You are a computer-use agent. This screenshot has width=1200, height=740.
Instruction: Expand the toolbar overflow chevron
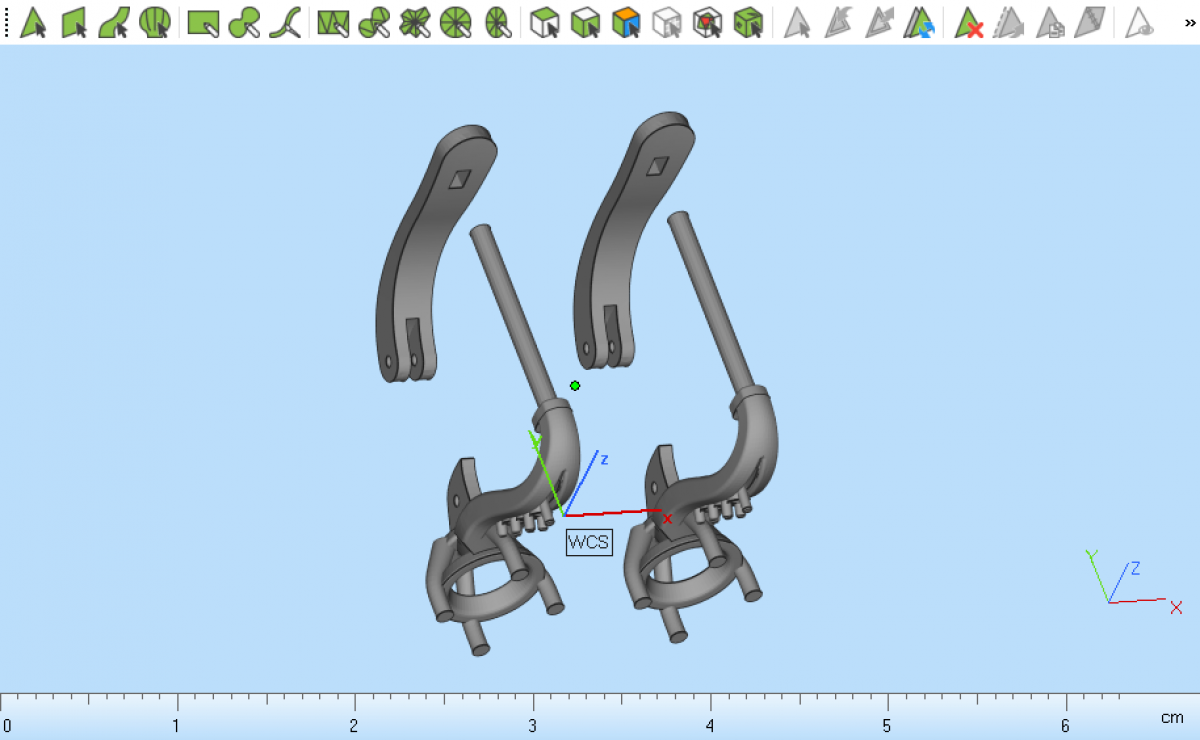[1189, 22]
